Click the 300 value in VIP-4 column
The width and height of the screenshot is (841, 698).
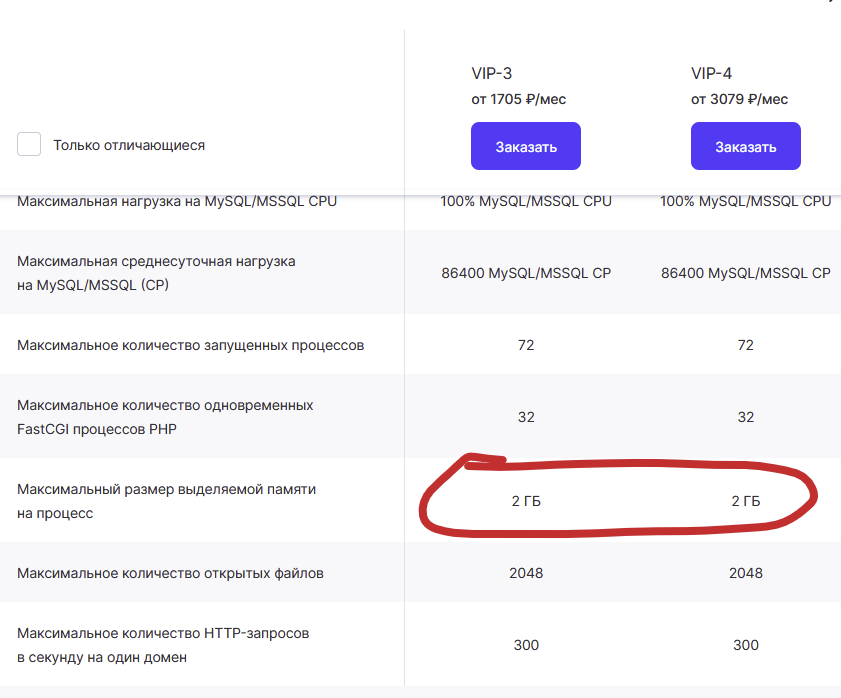[745, 645]
